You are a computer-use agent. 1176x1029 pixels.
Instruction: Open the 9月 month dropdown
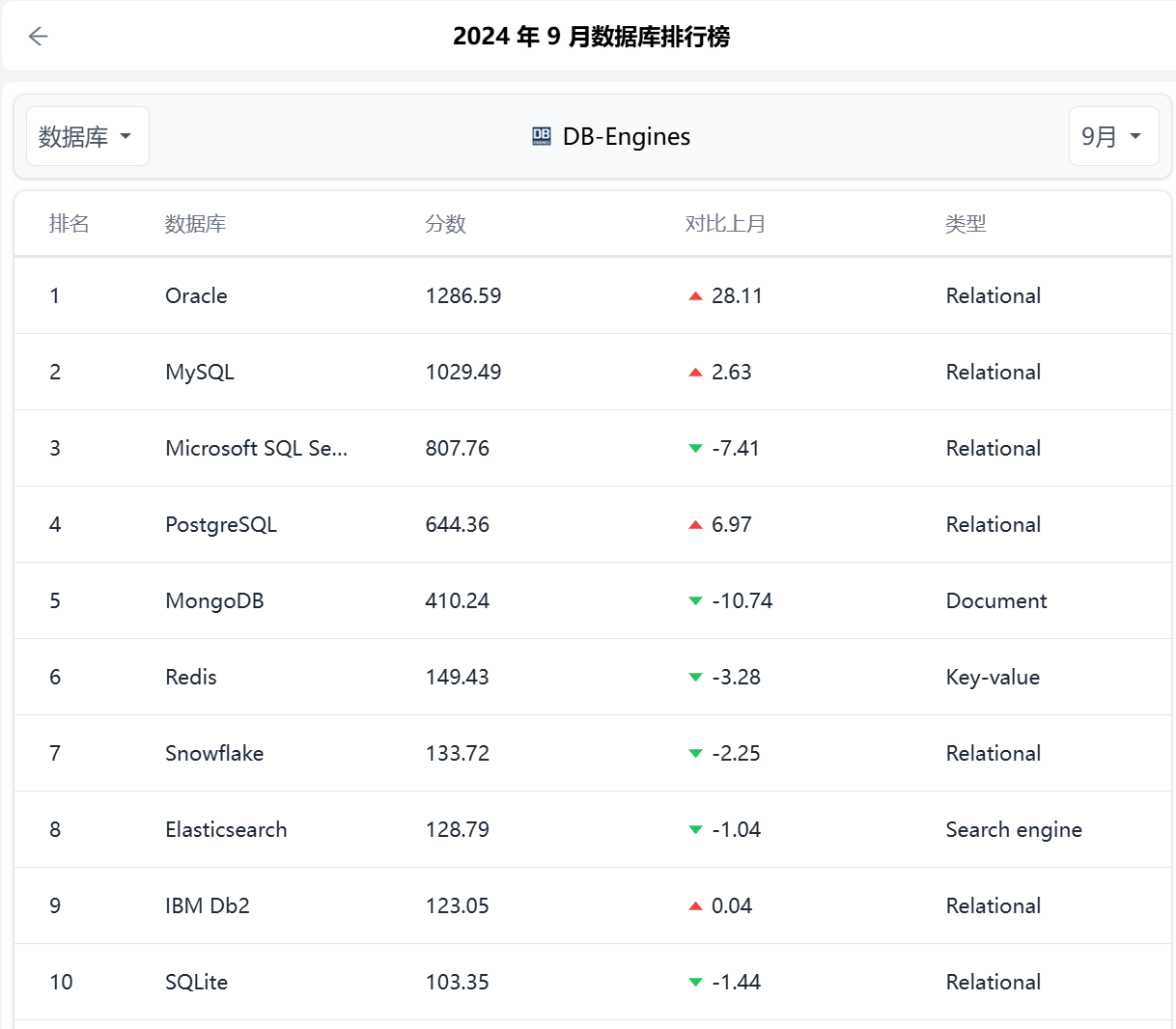pyautogui.click(x=1113, y=136)
